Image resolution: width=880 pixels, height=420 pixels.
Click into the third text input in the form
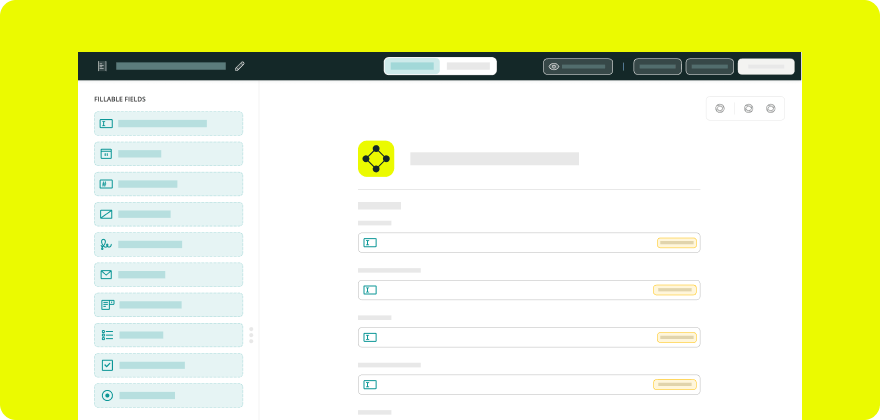pos(529,337)
